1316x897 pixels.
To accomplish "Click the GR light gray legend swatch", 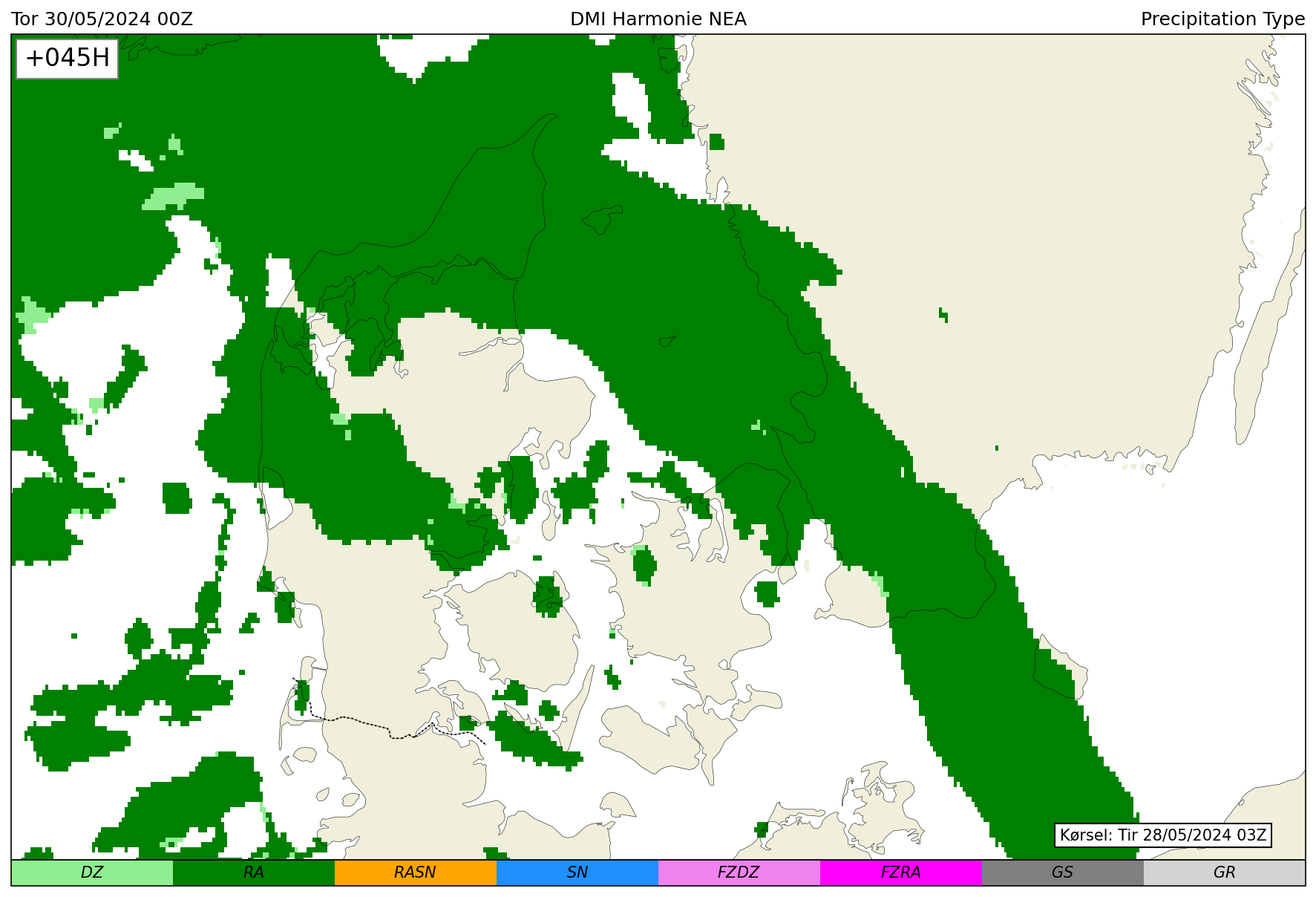I will [1225, 872].
